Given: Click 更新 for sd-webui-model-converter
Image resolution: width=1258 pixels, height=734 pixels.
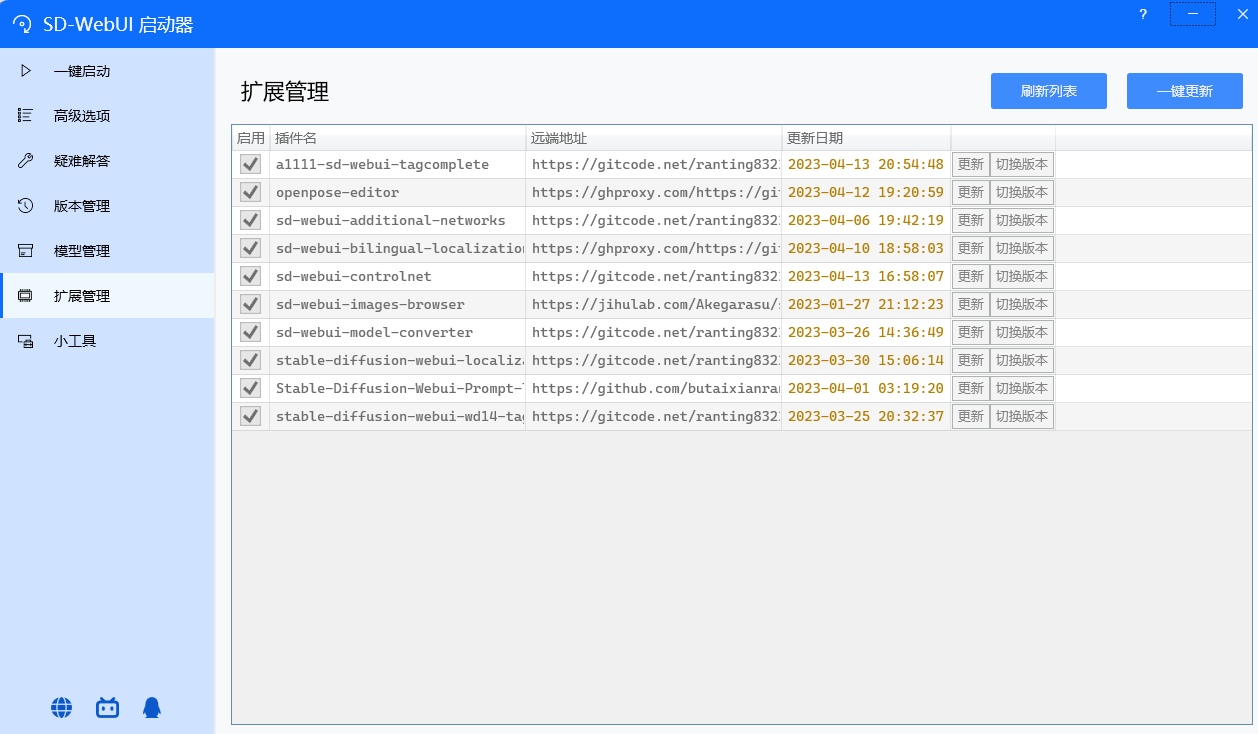Looking at the screenshot, I should coord(971,332).
